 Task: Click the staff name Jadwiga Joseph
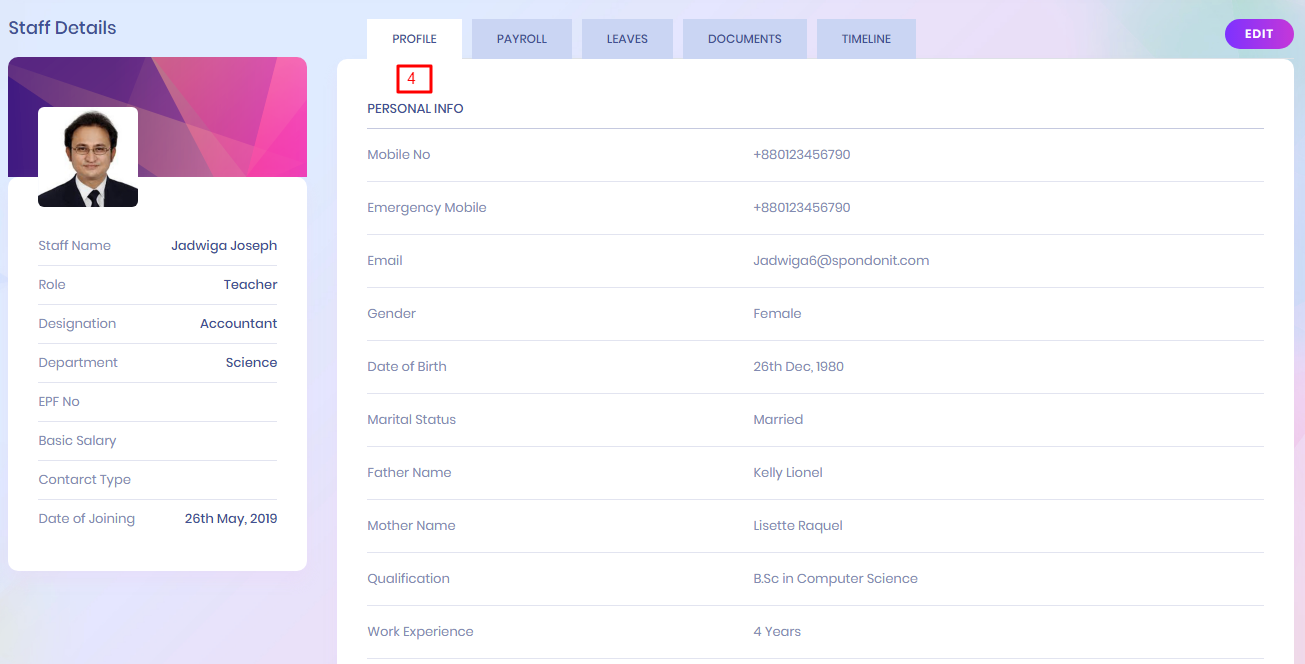(224, 246)
